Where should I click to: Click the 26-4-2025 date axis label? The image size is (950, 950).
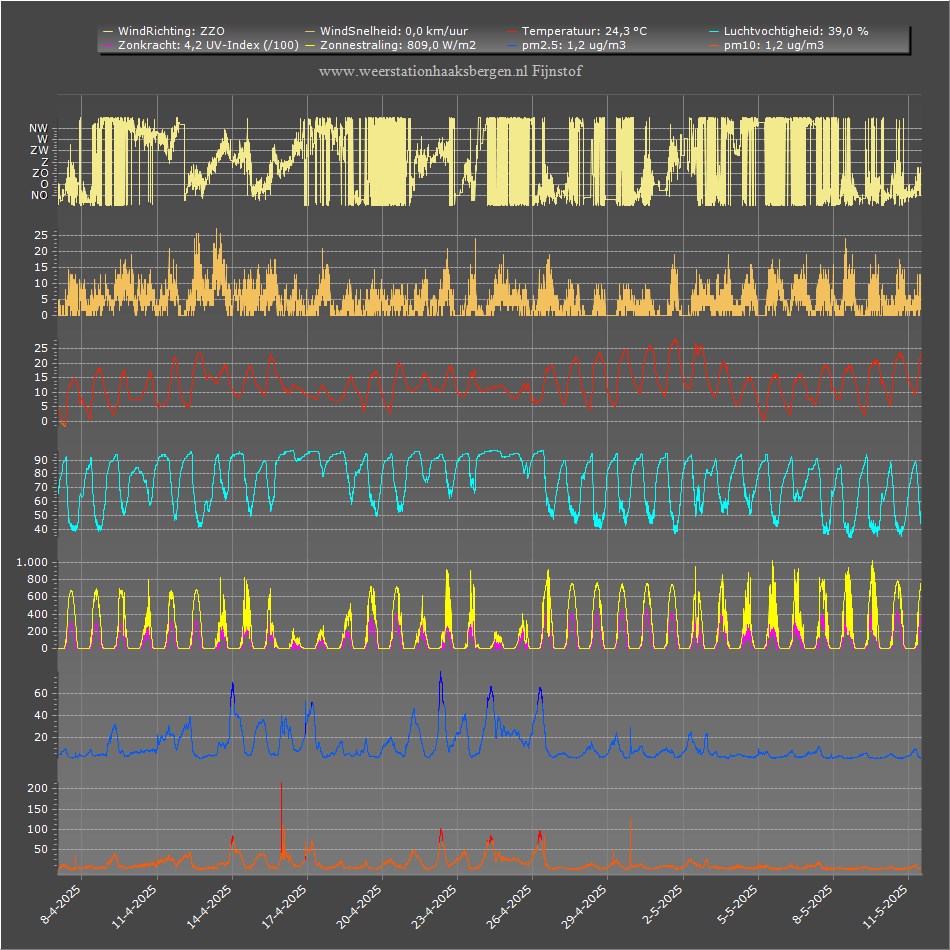(x=510, y=907)
